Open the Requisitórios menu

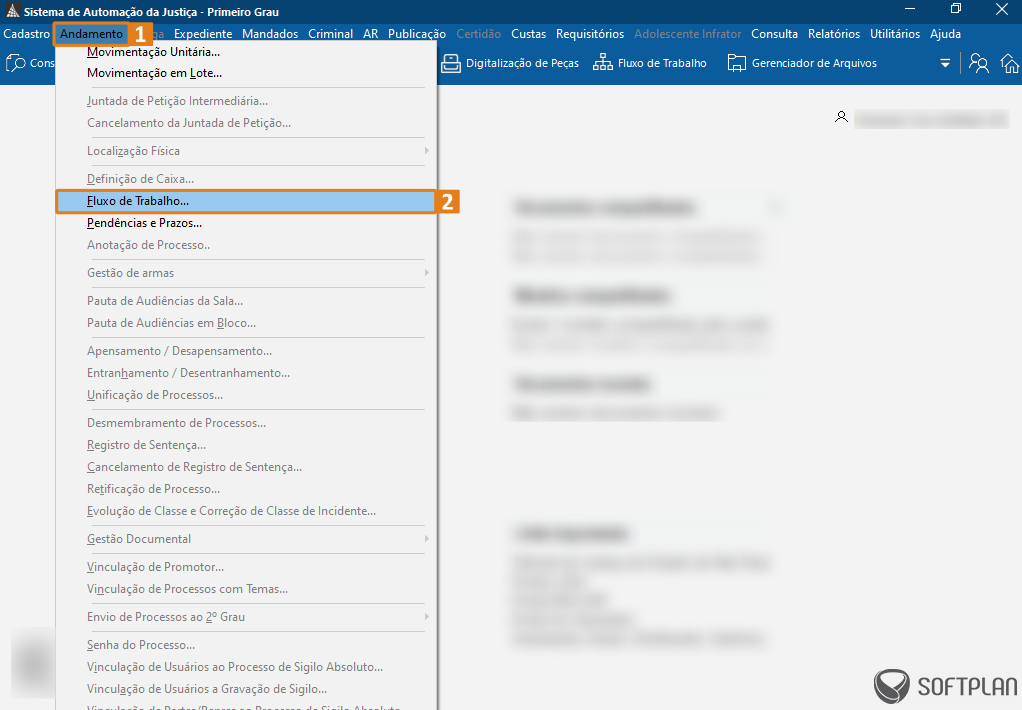(x=590, y=34)
